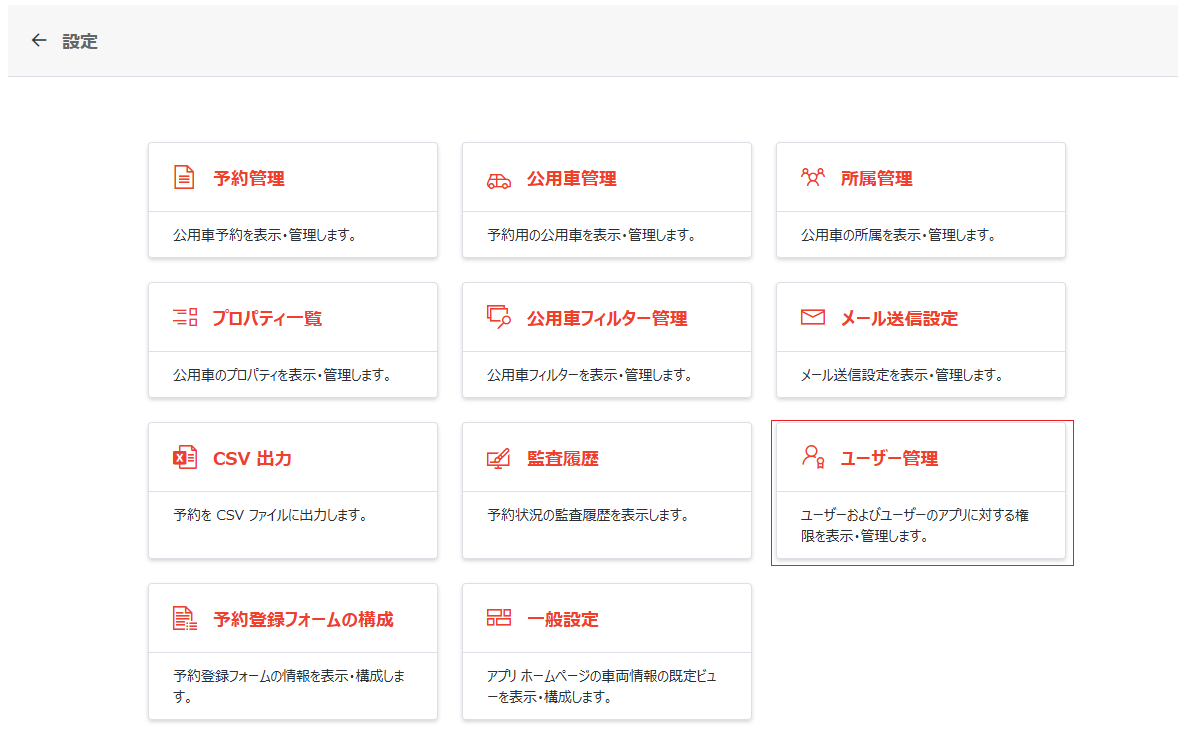Click the 公用車フィルター管理 filter icon
Viewport: 1178px width, 750px height.
pos(499,317)
